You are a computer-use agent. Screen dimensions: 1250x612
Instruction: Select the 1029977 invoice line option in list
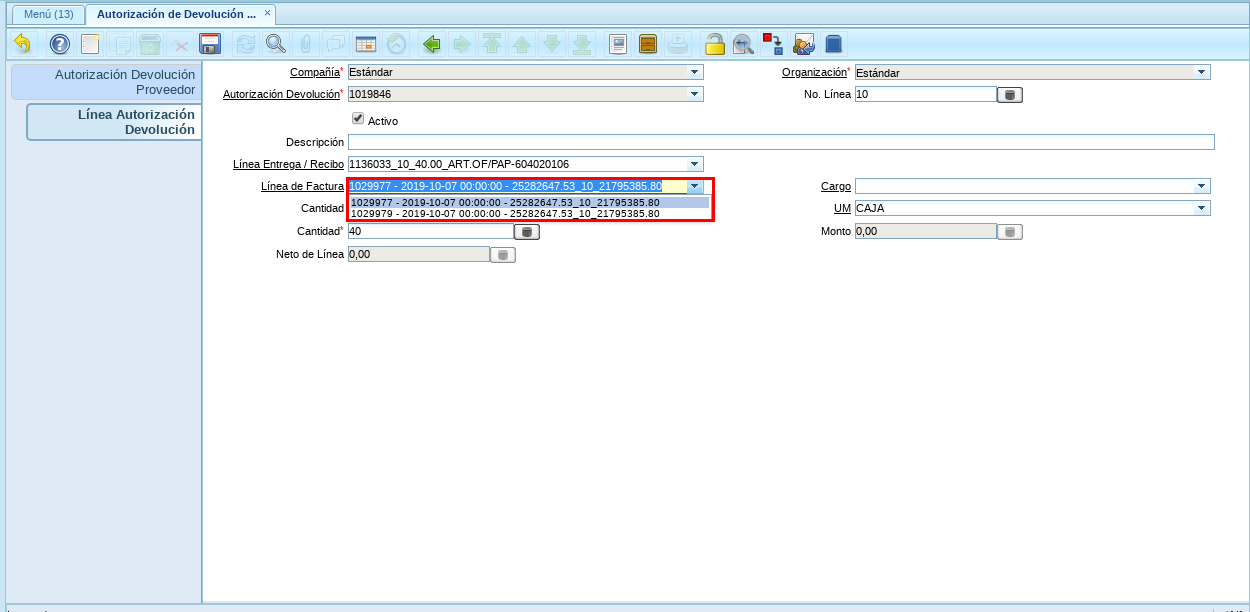tap(529, 202)
